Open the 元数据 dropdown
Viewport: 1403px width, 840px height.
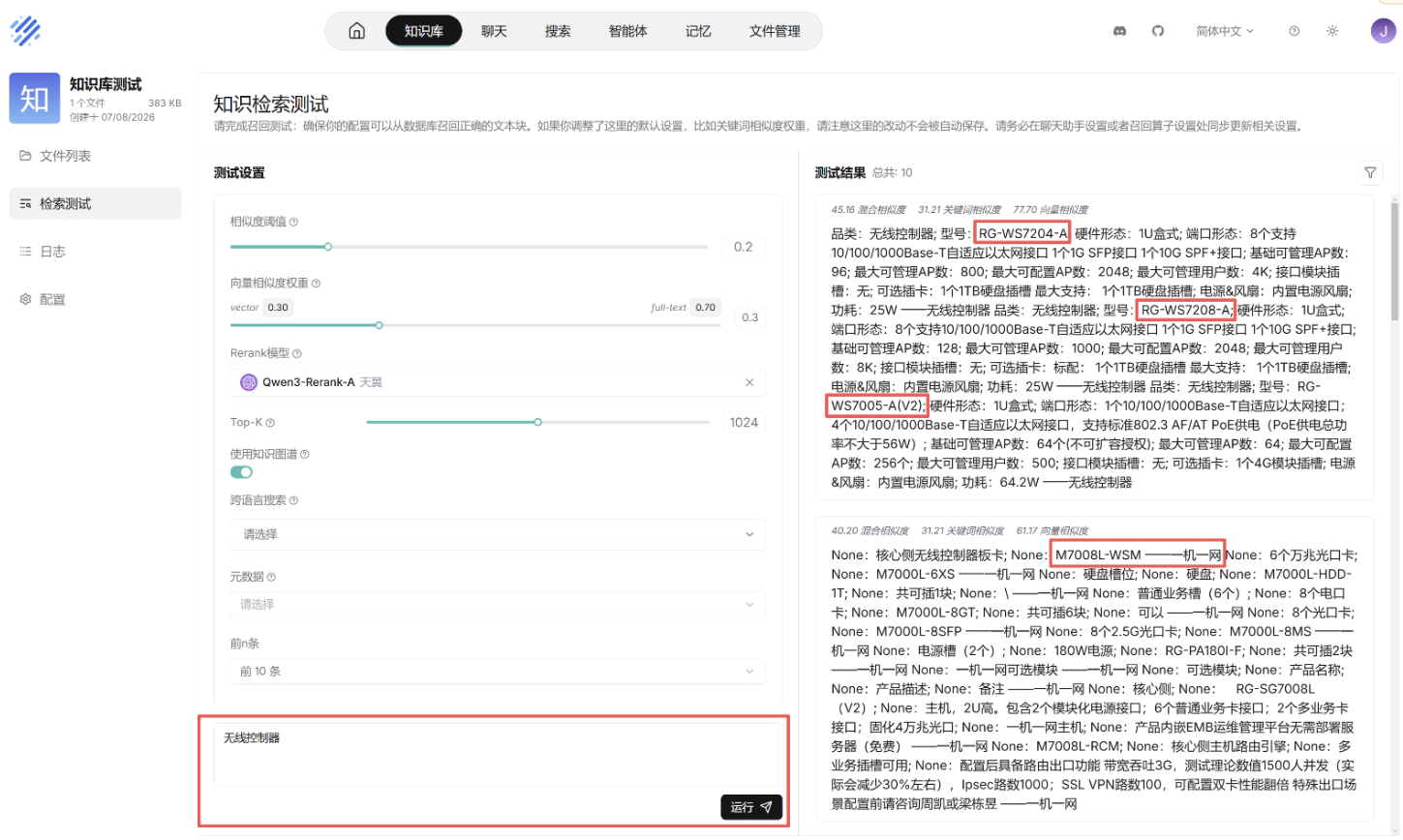[x=498, y=604]
